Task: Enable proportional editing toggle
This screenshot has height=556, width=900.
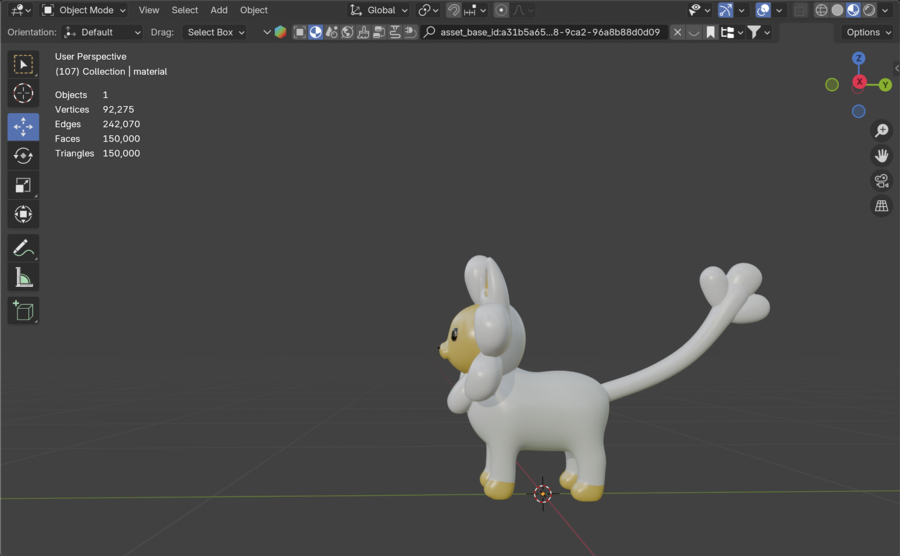Action: (x=501, y=10)
